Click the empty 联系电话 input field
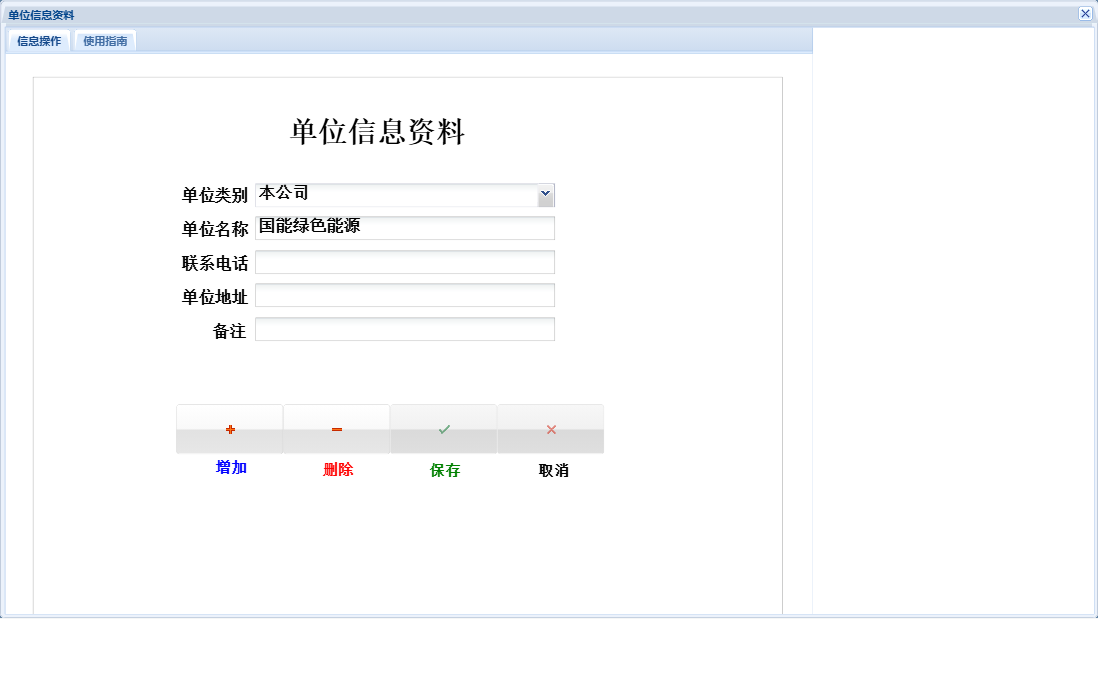Viewport: 1098px width, 687px height. pyautogui.click(x=404, y=261)
